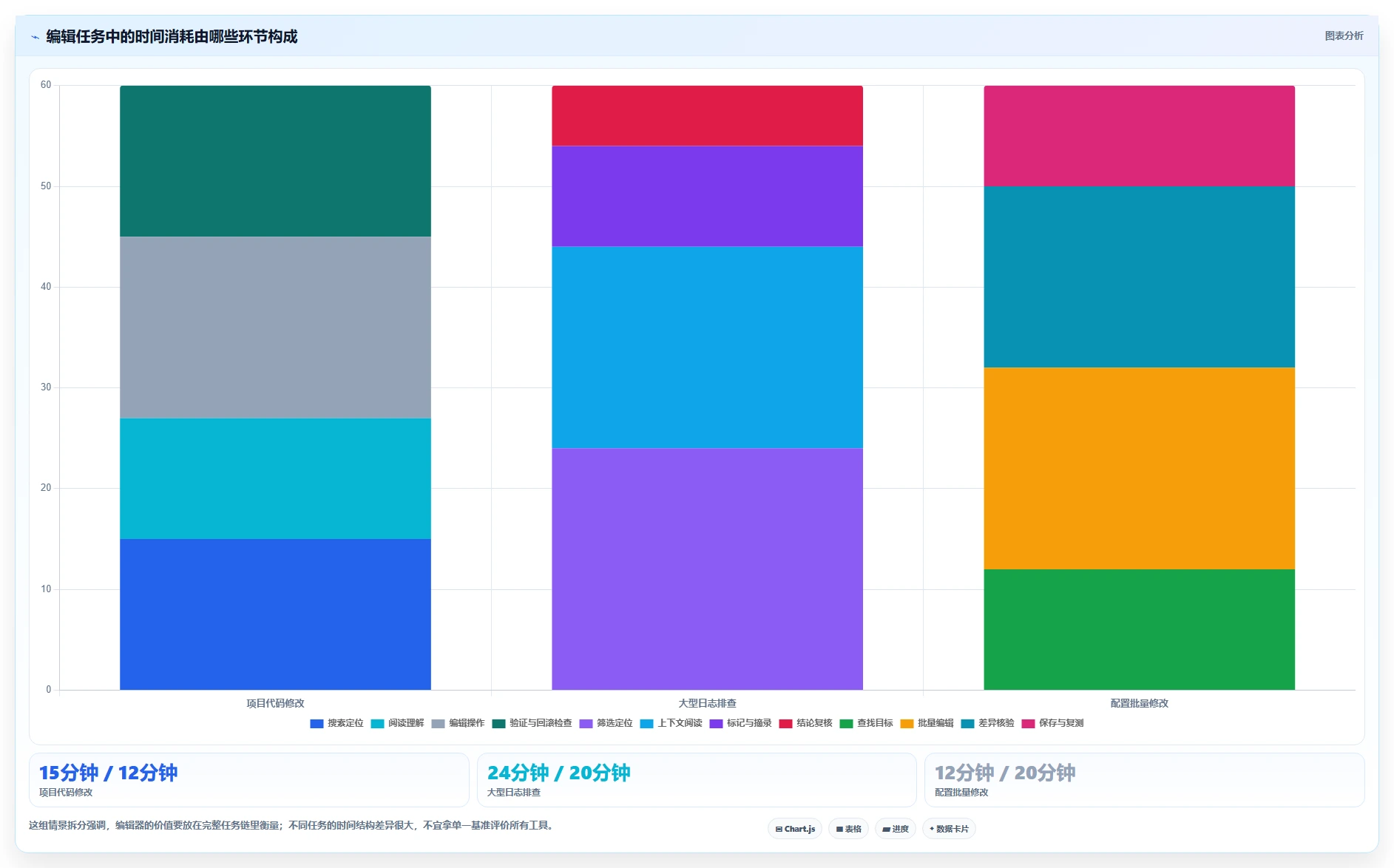
Task: Click the 12分钟 / 20分钟 data card
Action: 1144,780
